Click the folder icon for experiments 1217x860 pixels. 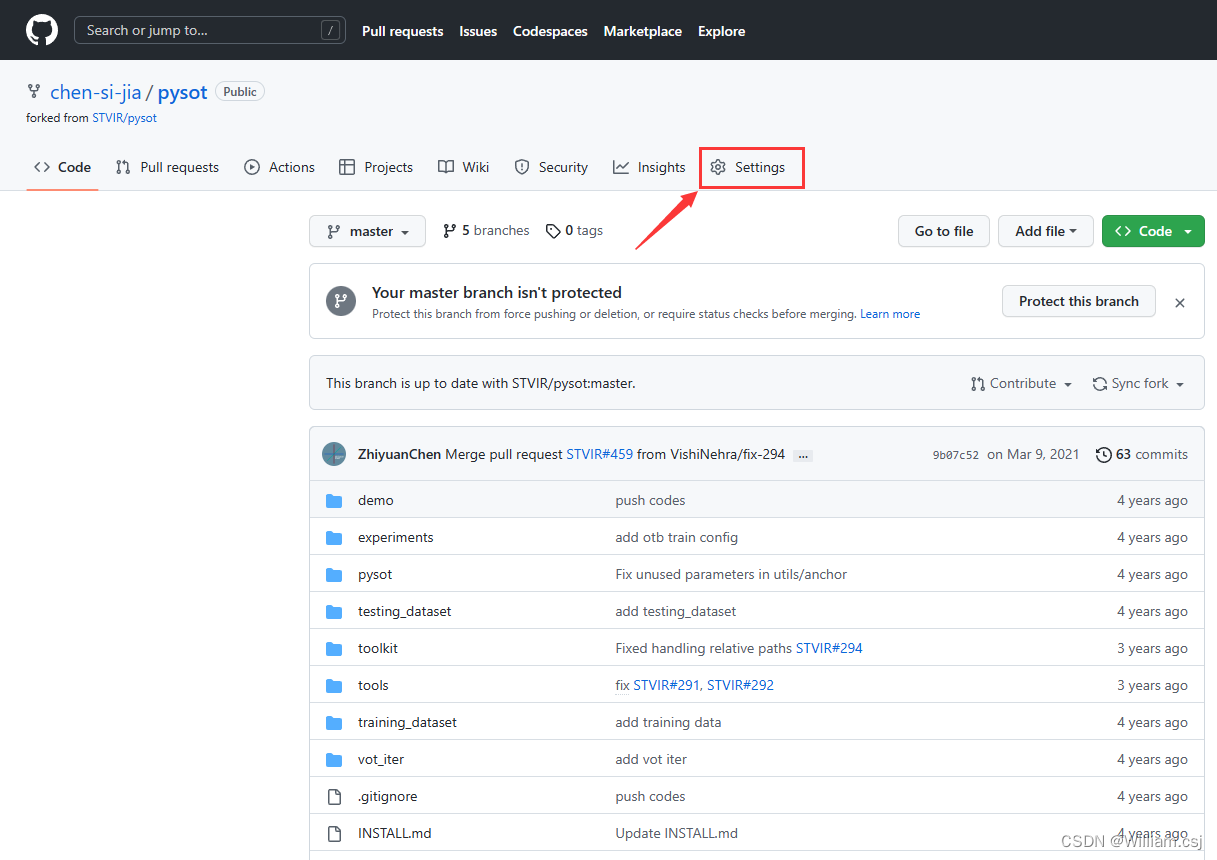click(x=334, y=537)
